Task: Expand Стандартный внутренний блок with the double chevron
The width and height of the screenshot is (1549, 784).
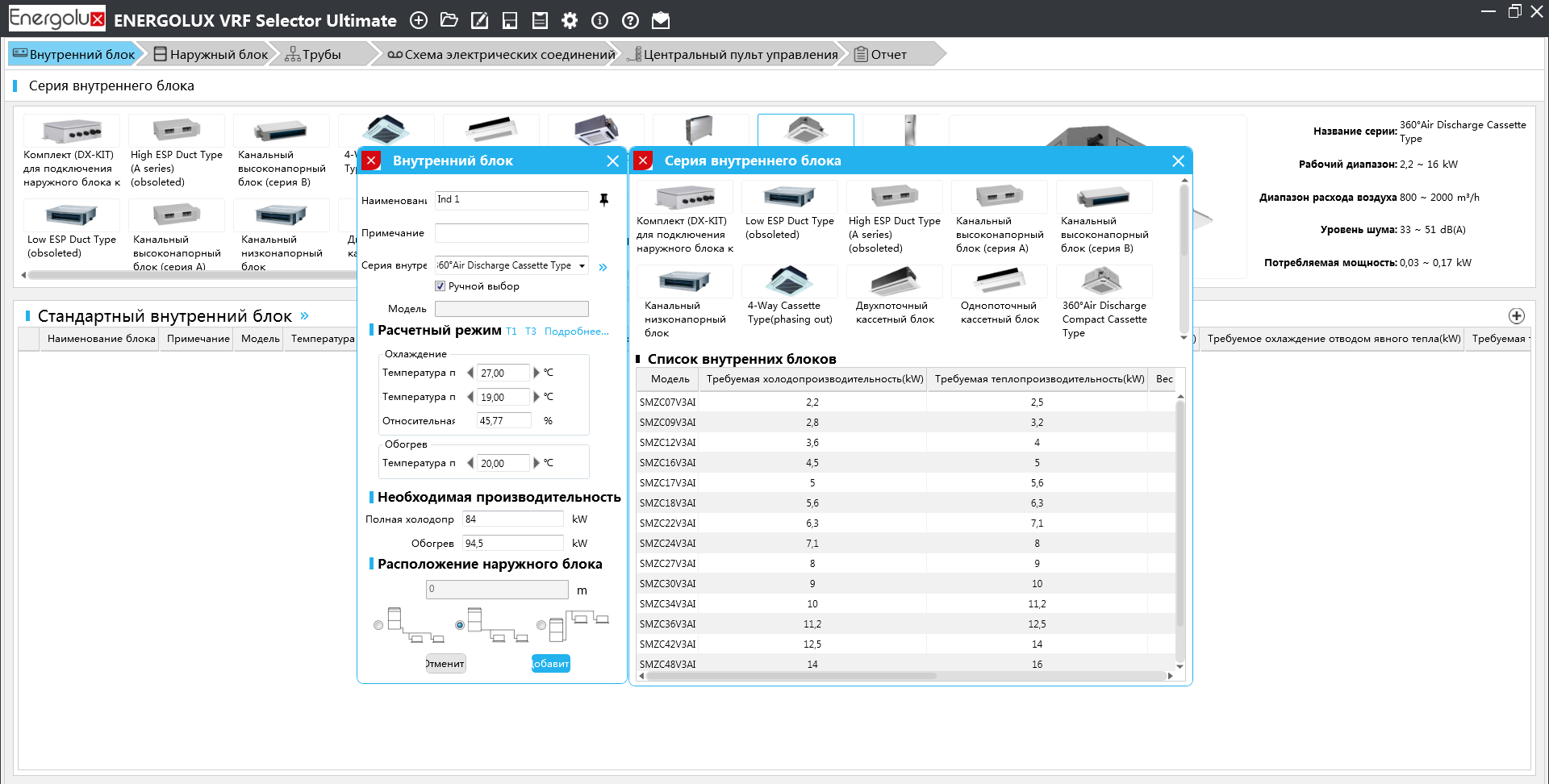Action: tap(304, 316)
